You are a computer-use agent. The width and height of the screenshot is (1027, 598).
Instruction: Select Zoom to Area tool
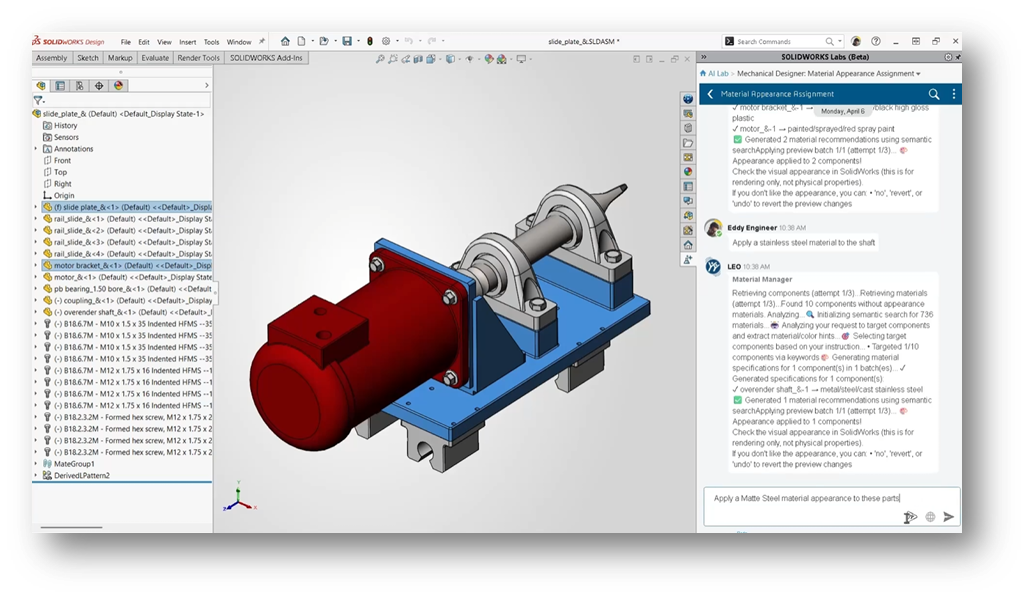point(393,59)
